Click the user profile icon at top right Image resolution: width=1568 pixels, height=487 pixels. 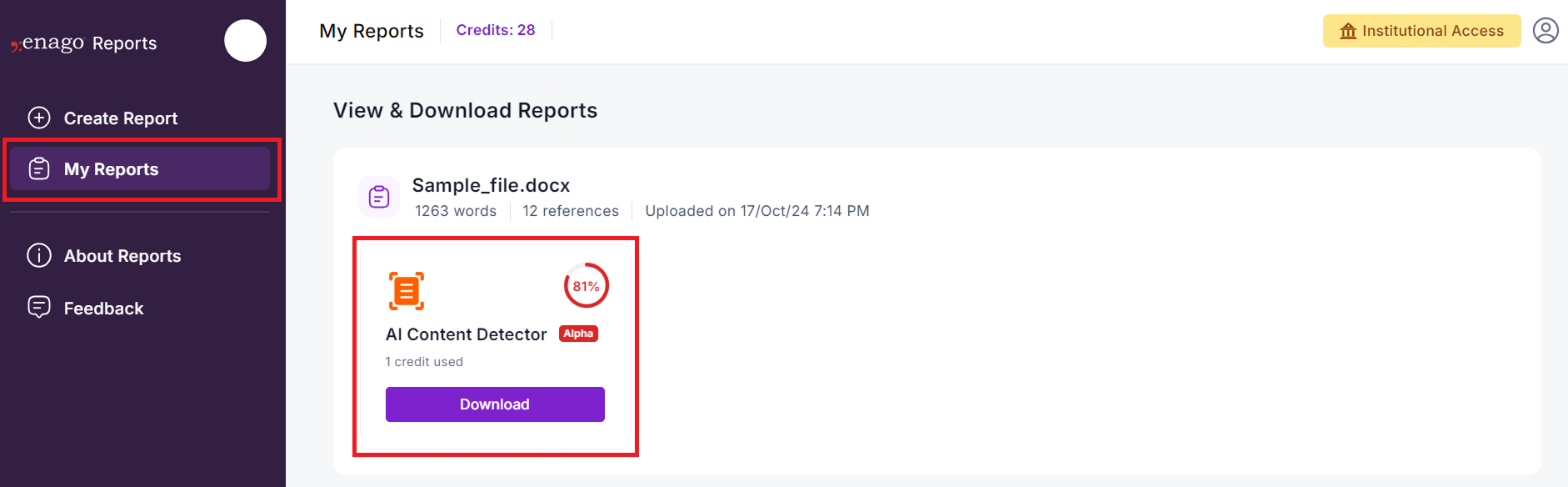point(1546,31)
